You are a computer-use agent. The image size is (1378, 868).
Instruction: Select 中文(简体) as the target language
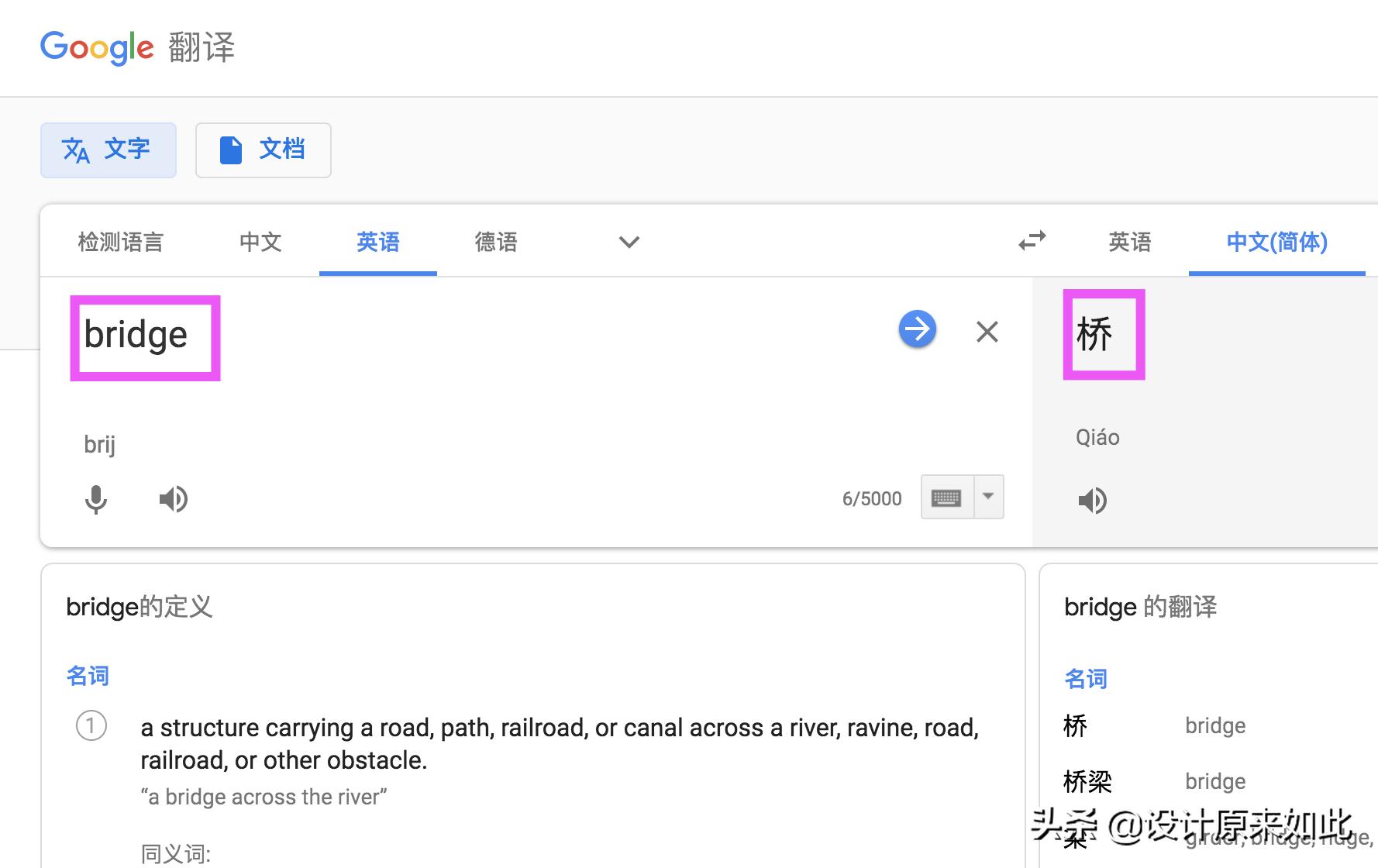(1276, 242)
